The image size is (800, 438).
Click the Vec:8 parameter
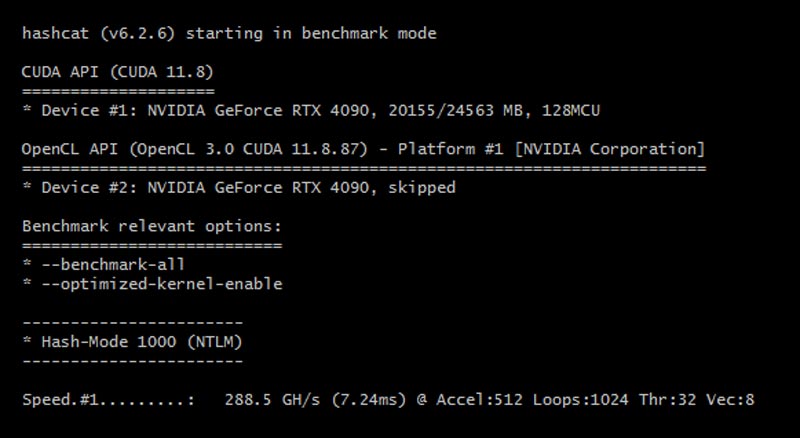(x=730, y=400)
